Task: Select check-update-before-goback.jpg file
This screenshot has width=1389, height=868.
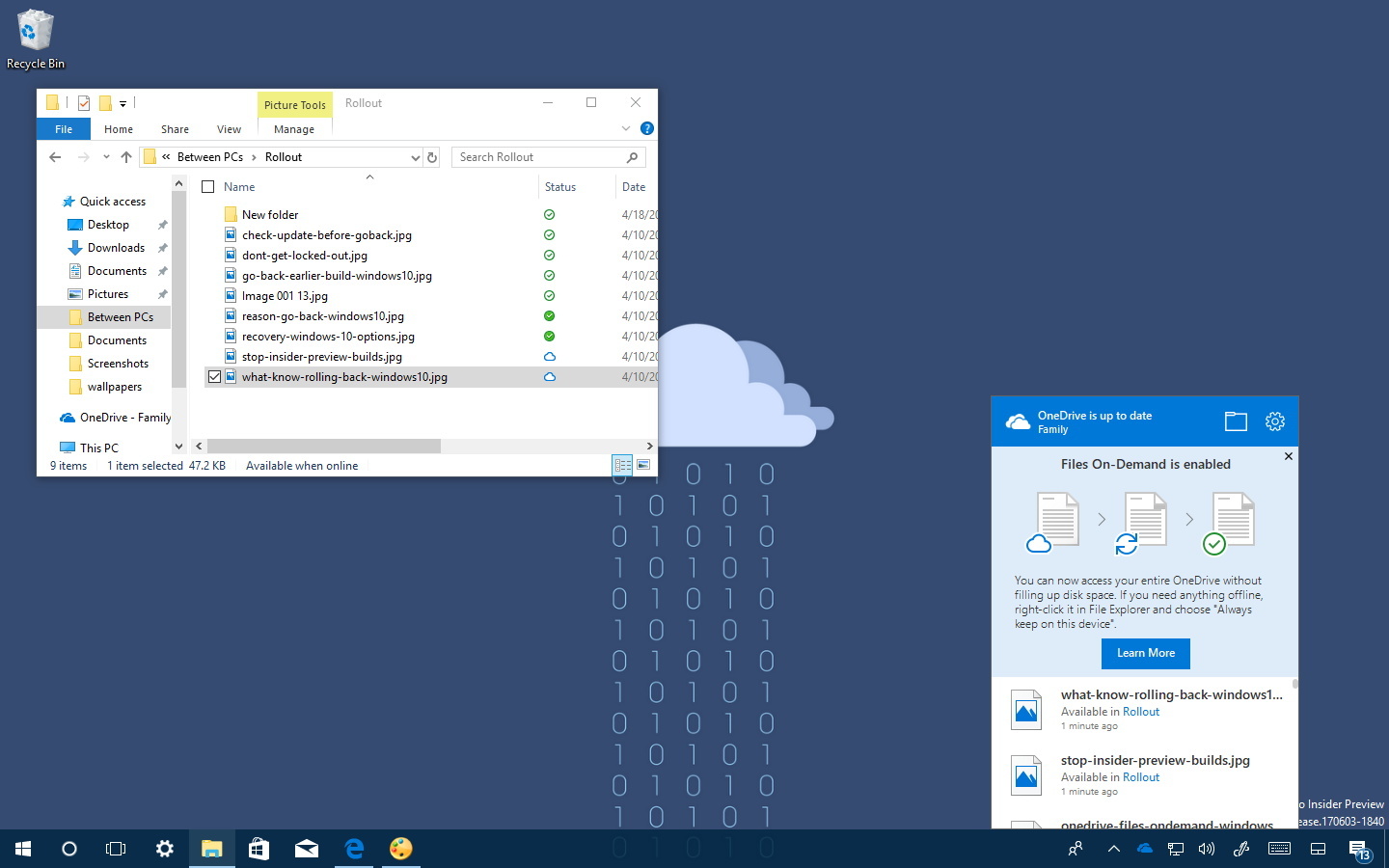Action: coord(327,235)
